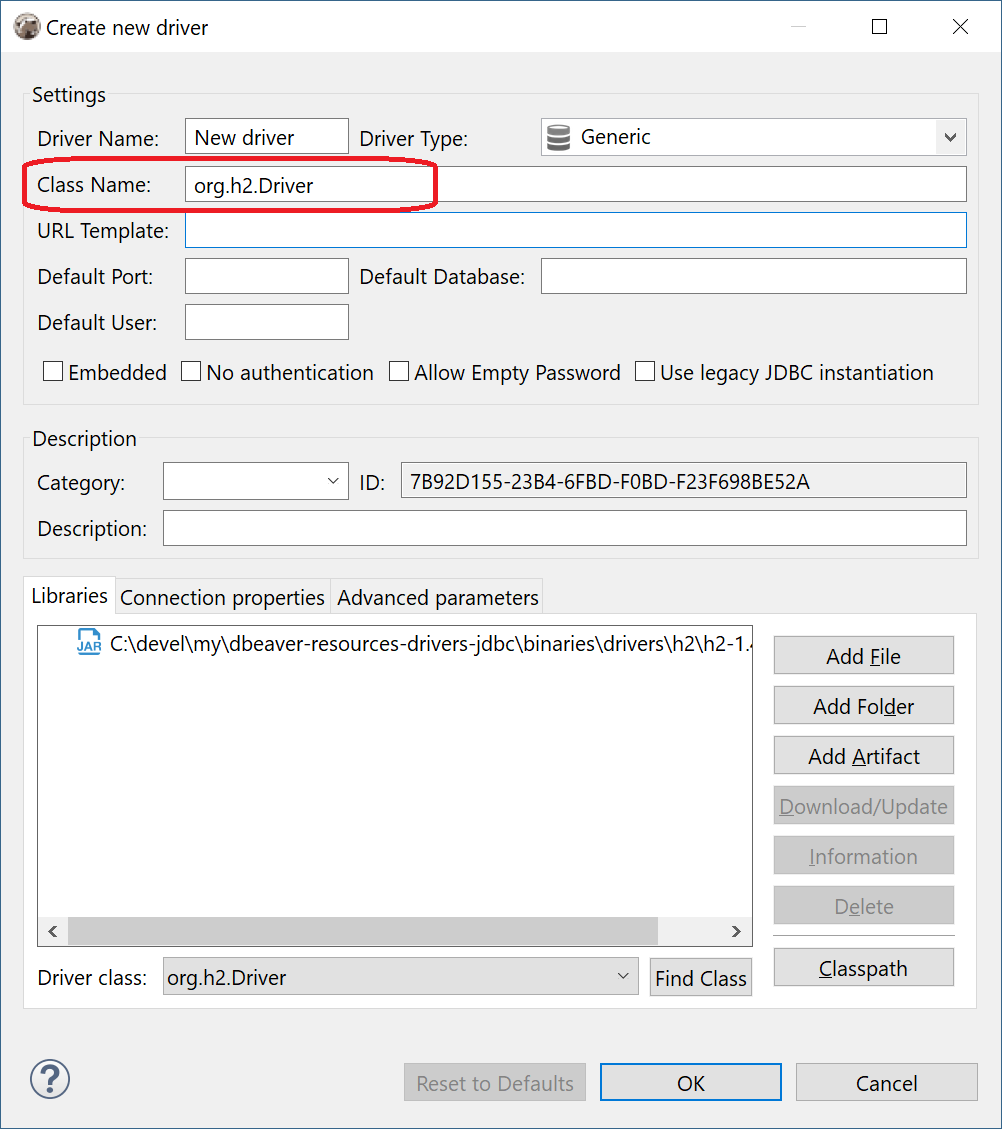Toggle Use legacy JDBC instantiation
Viewport: 1002px width, 1129px height.
(x=645, y=371)
